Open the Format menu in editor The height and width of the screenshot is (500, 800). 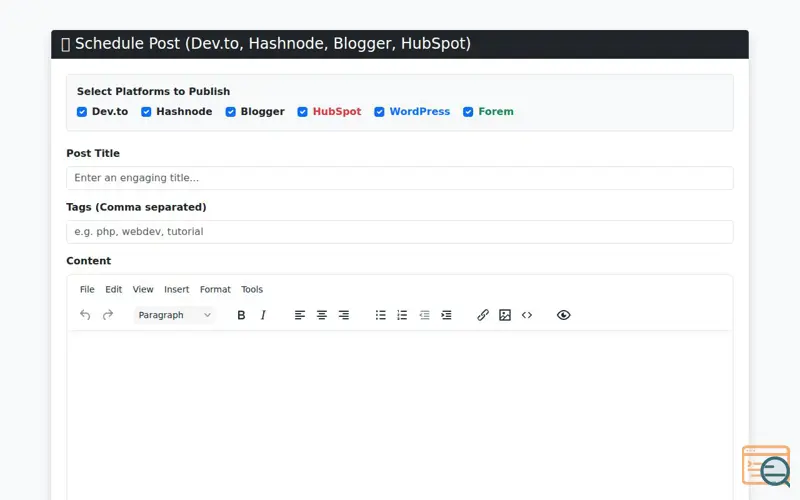coord(215,289)
